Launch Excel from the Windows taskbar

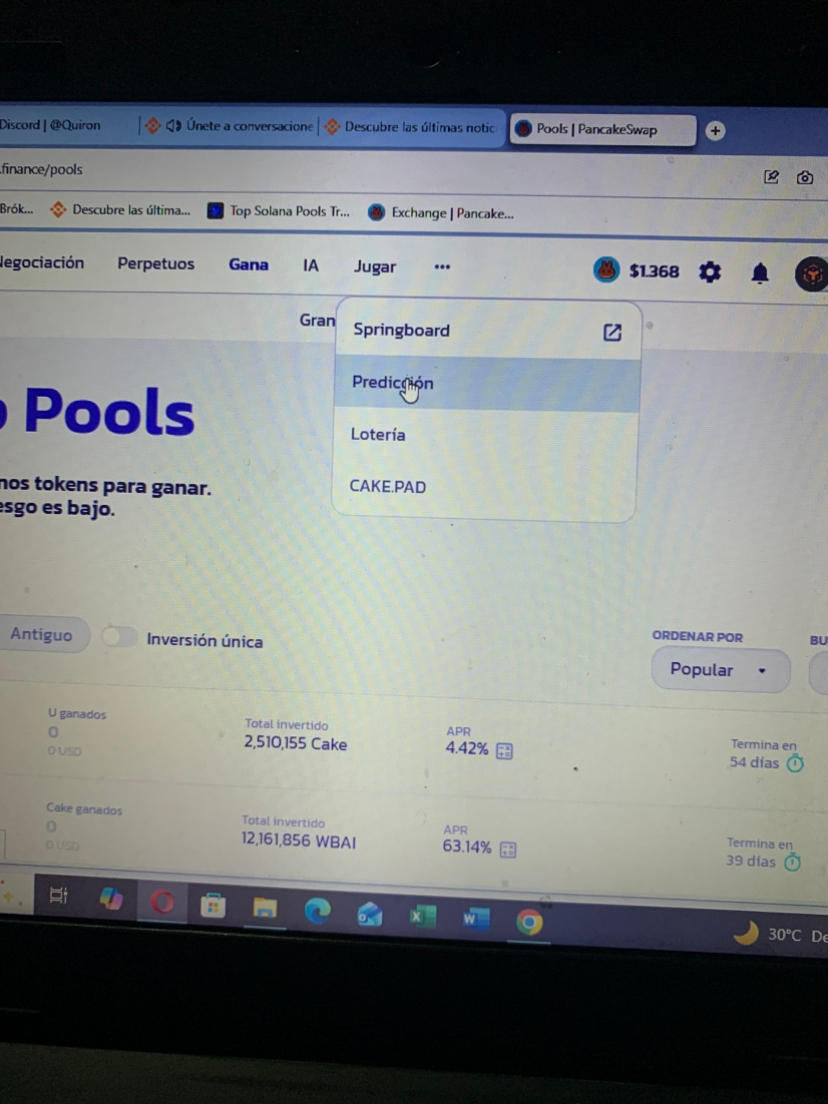(422, 916)
